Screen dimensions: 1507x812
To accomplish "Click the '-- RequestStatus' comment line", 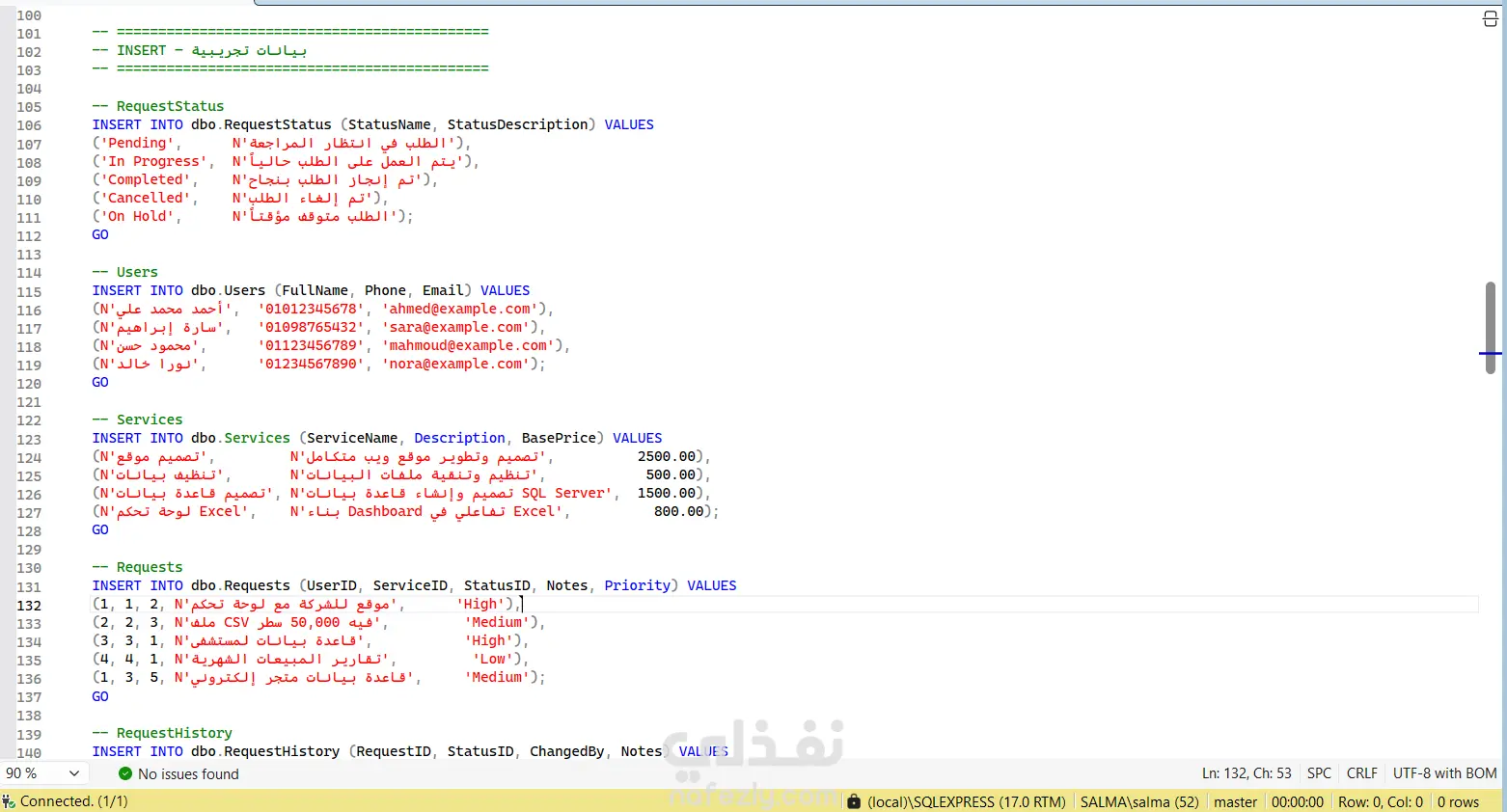I will [158, 106].
